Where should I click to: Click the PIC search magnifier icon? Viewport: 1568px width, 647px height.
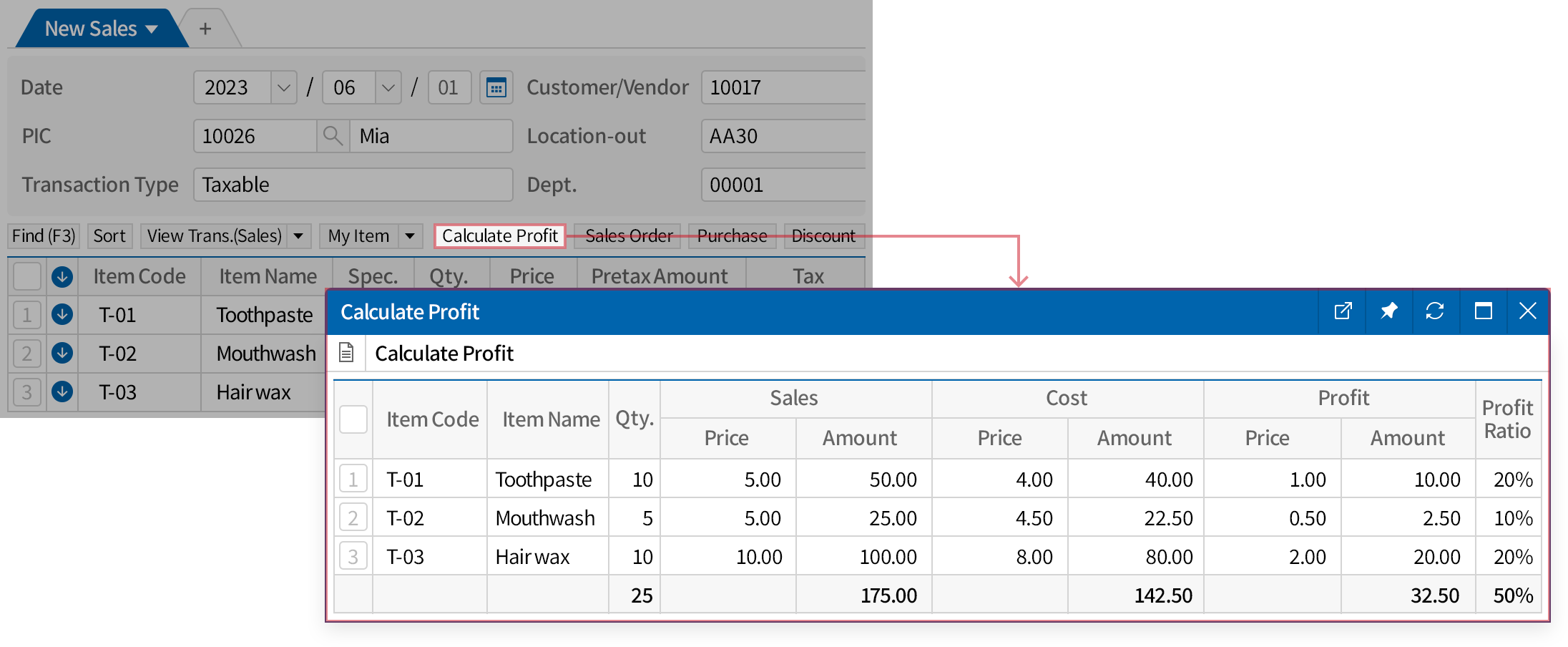click(x=332, y=136)
